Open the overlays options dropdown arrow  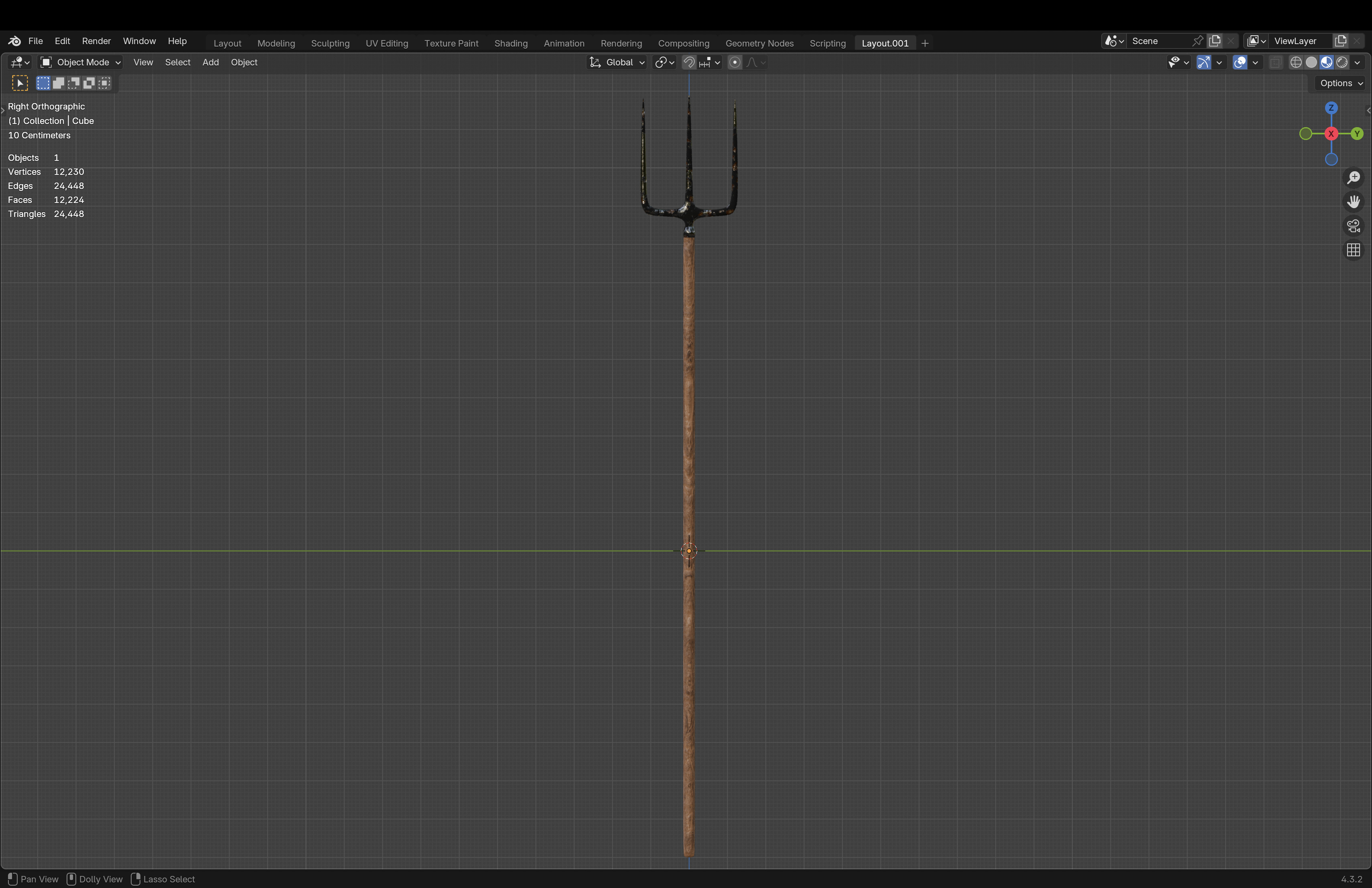[x=1254, y=62]
